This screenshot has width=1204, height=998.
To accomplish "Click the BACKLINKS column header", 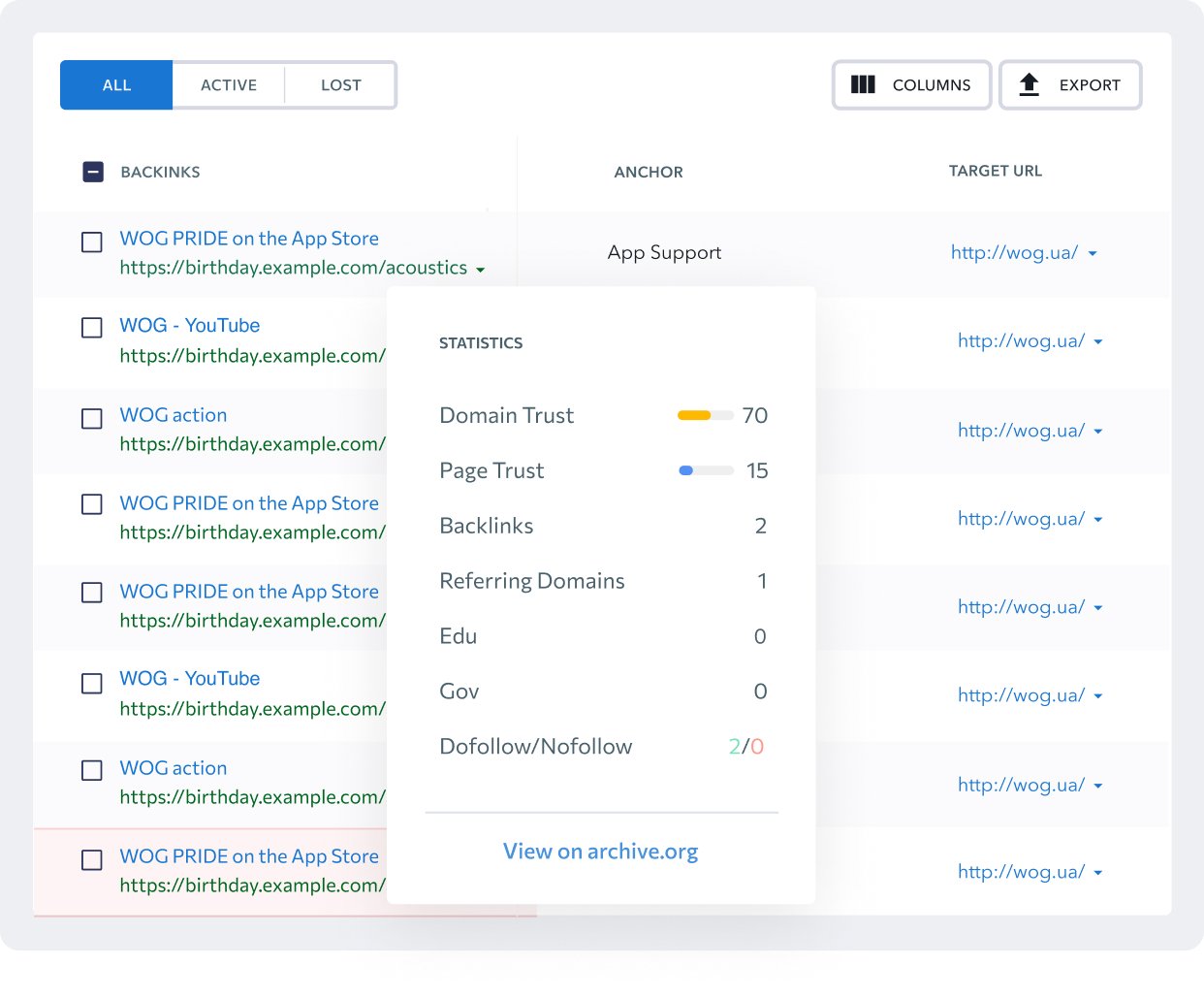I will [160, 173].
